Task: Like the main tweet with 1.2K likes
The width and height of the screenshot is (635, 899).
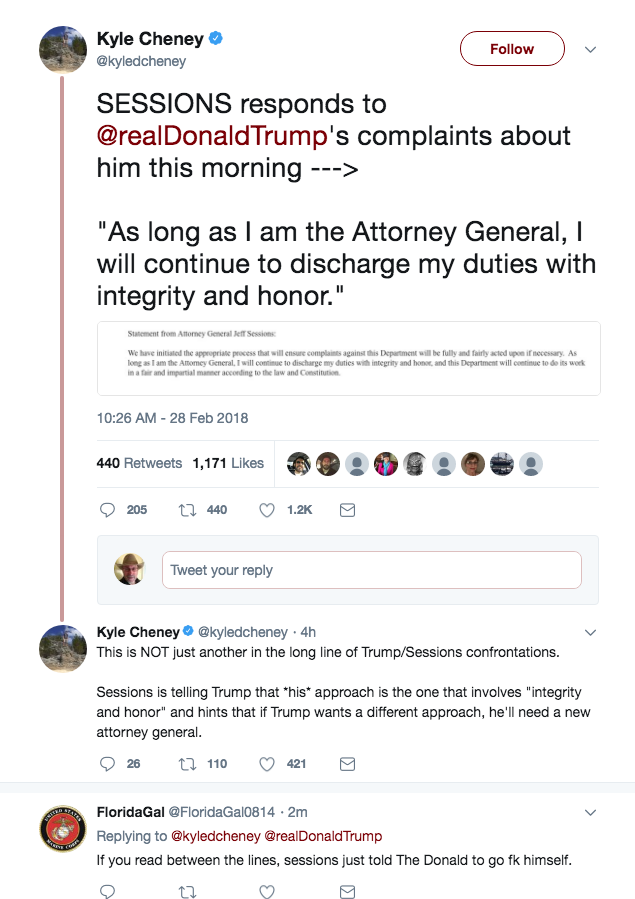Action: point(267,509)
